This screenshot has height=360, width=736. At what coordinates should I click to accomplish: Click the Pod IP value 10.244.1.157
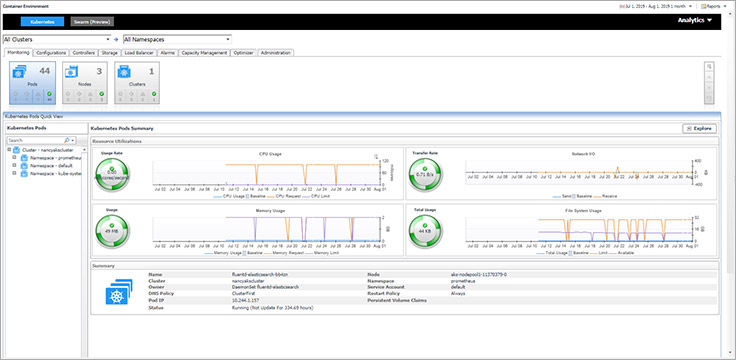(245, 300)
